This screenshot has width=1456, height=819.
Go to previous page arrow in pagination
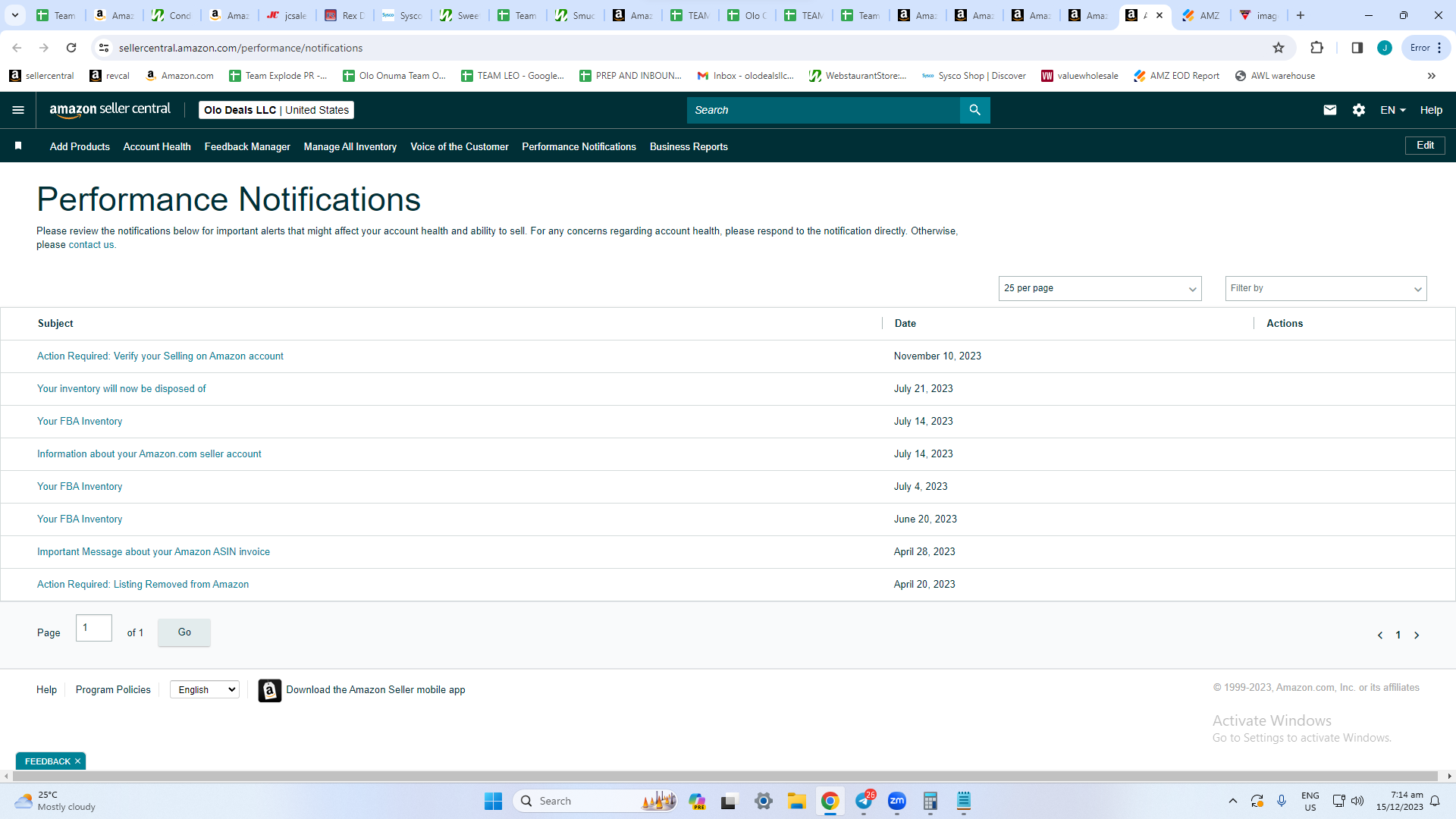[x=1380, y=635]
